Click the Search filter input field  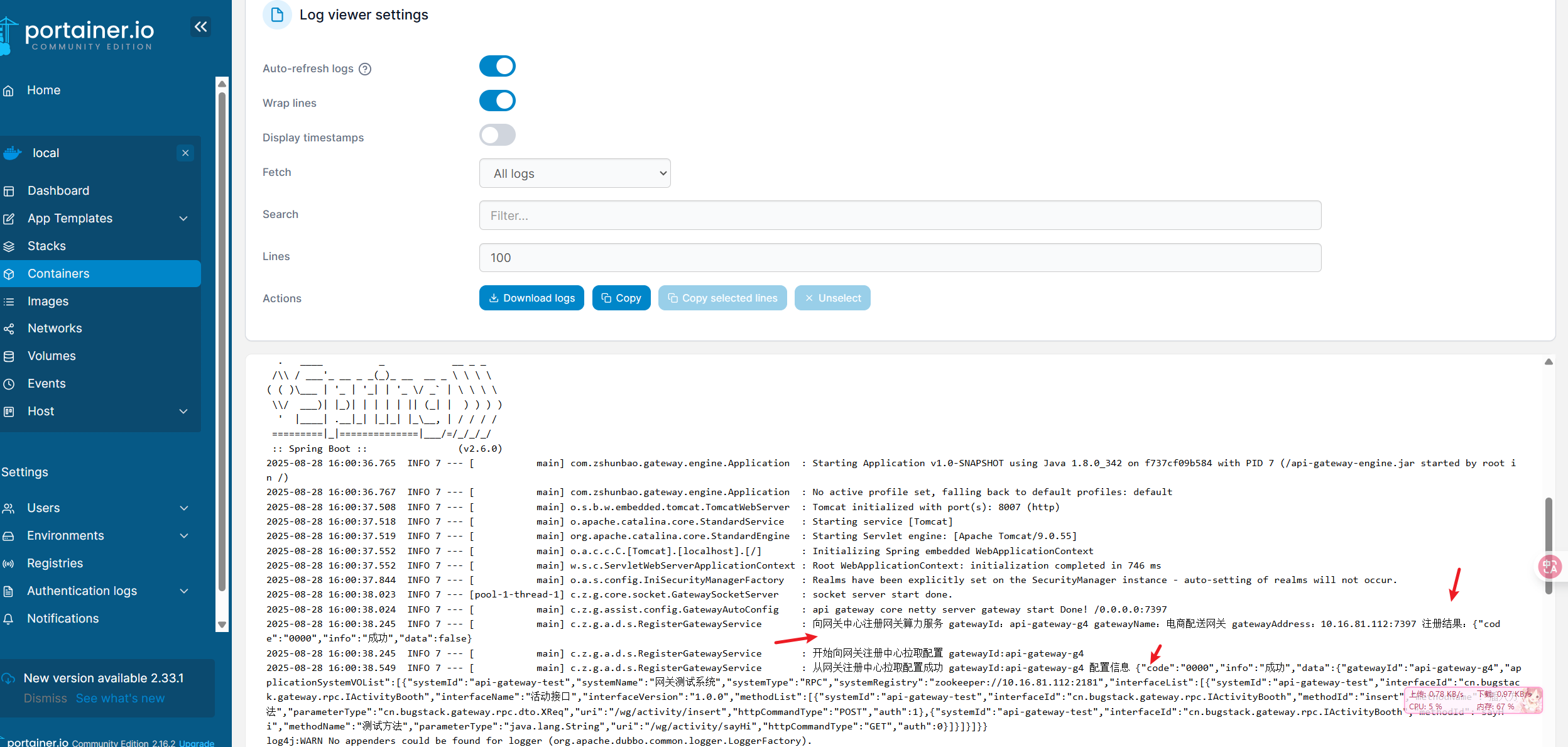coord(900,215)
